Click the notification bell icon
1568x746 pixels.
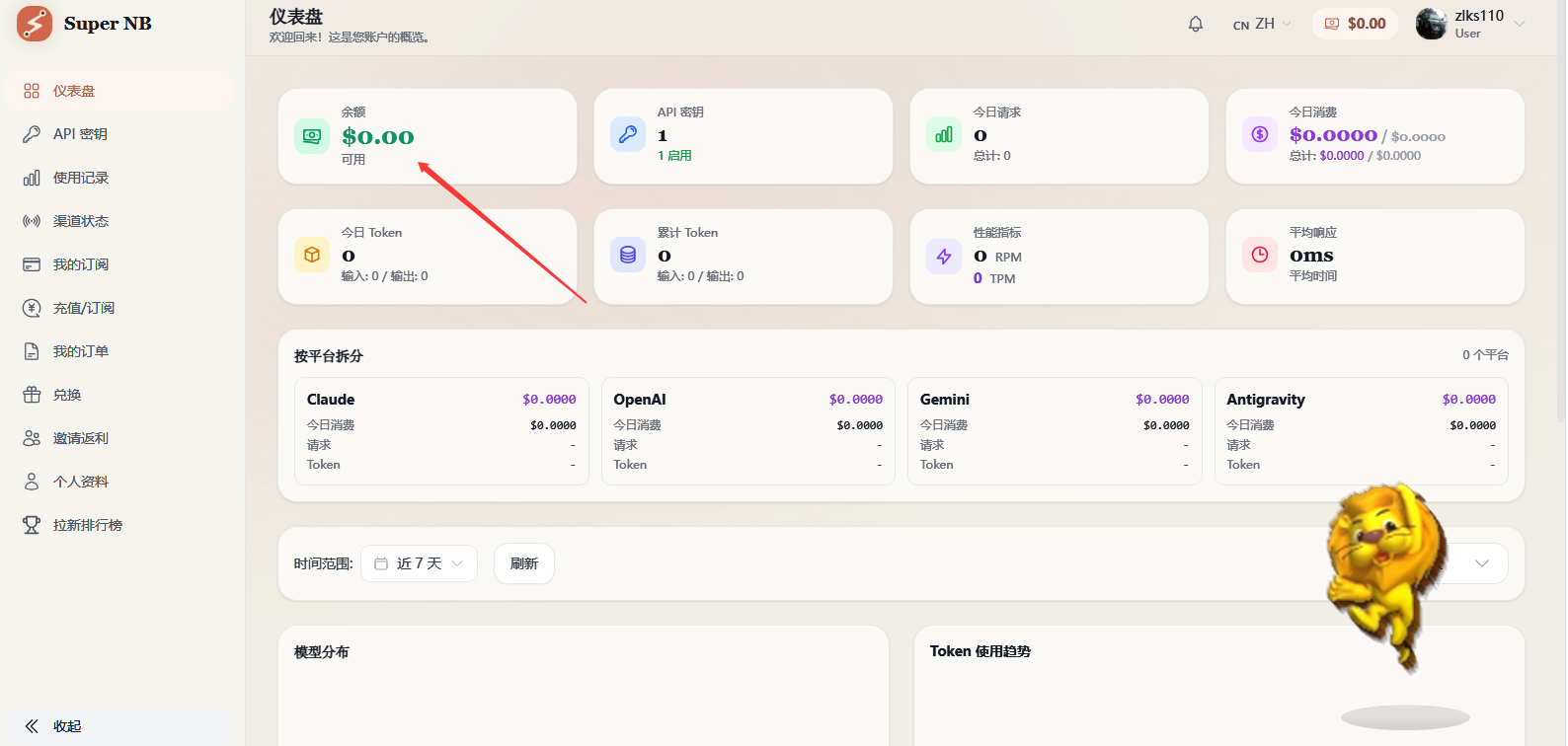tap(1196, 24)
